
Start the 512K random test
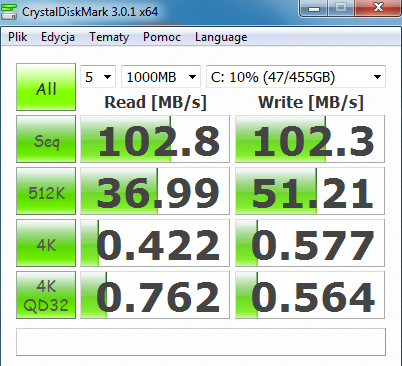point(46,191)
